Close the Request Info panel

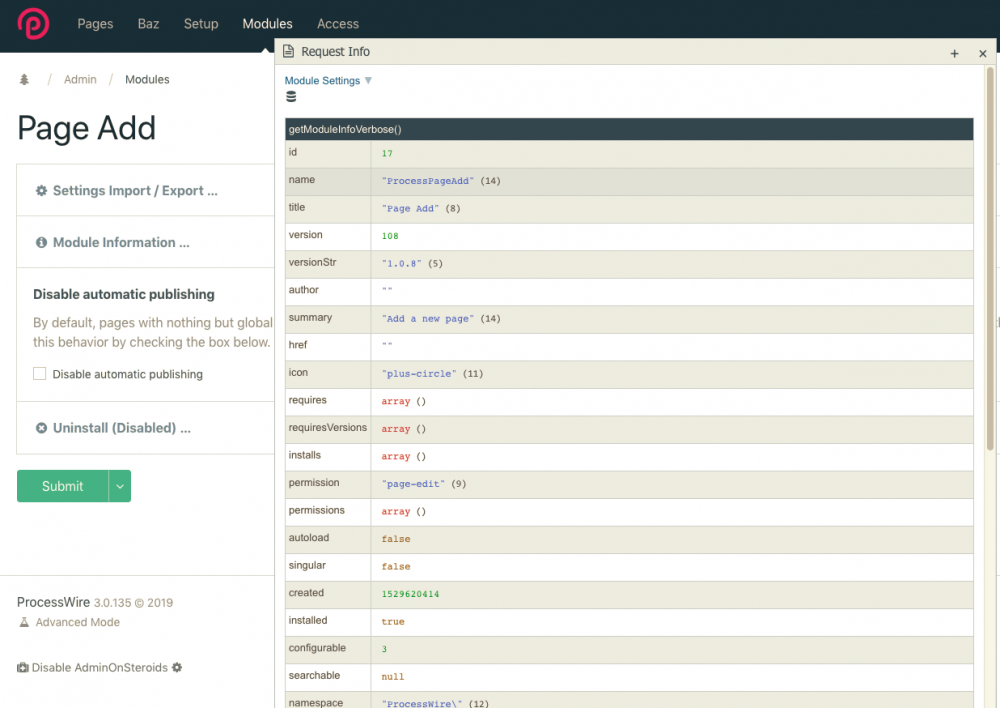click(x=982, y=54)
